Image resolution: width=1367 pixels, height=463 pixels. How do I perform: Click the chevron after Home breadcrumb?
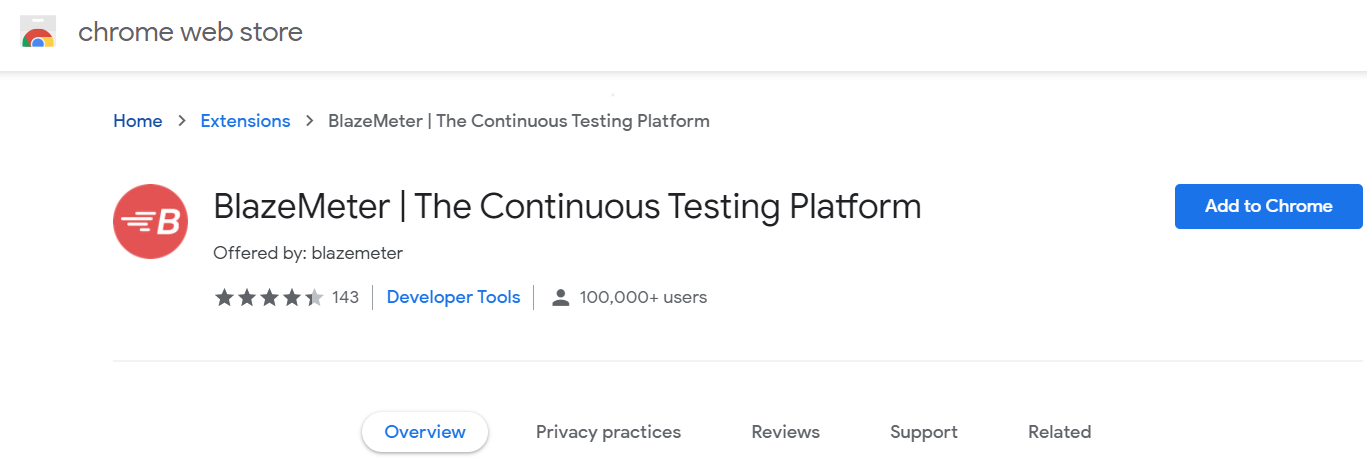(x=181, y=121)
